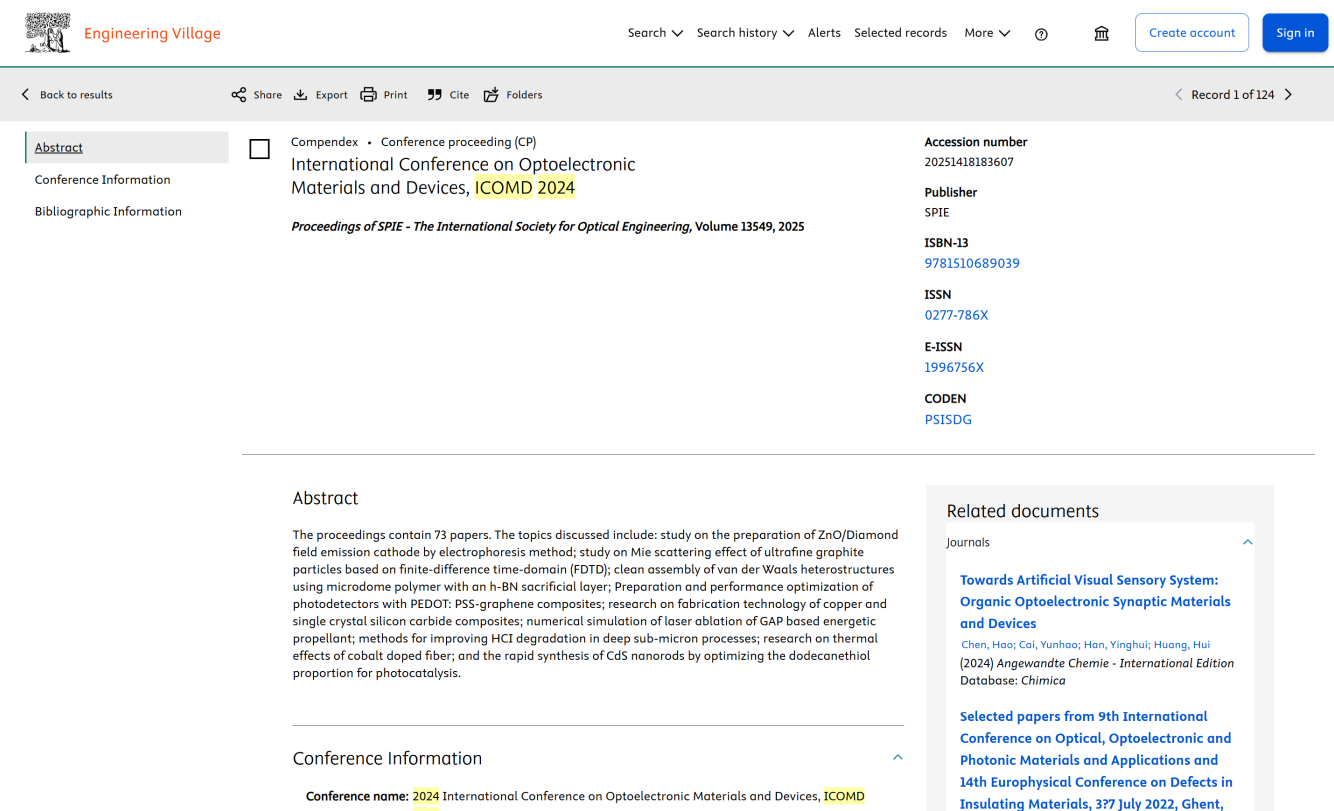Click the Print printer icon
Screen dimensions: 1334x811
tap(368, 95)
